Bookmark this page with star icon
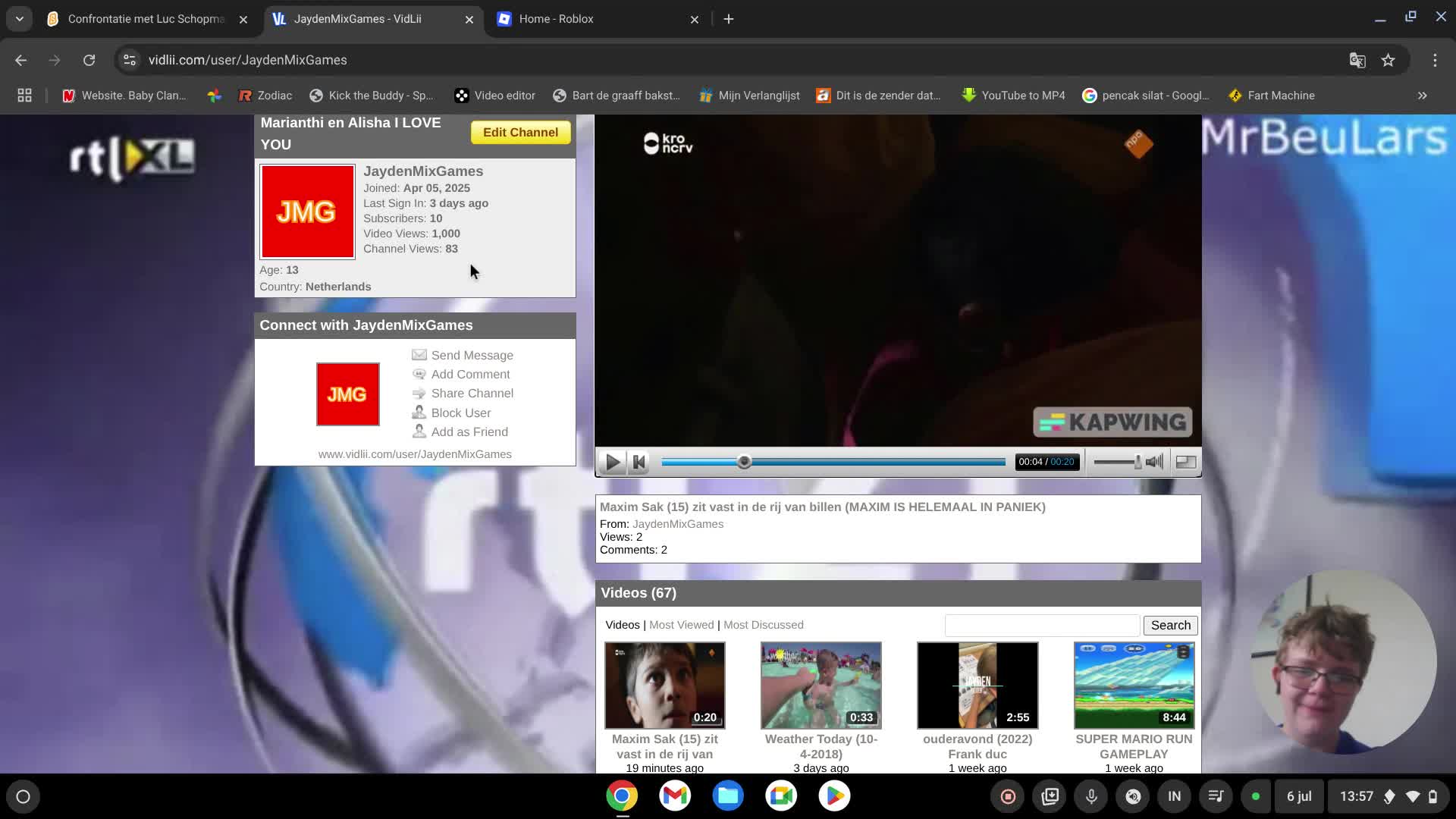The width and height of the screenshot is (1456, 819). point(1388,60)
